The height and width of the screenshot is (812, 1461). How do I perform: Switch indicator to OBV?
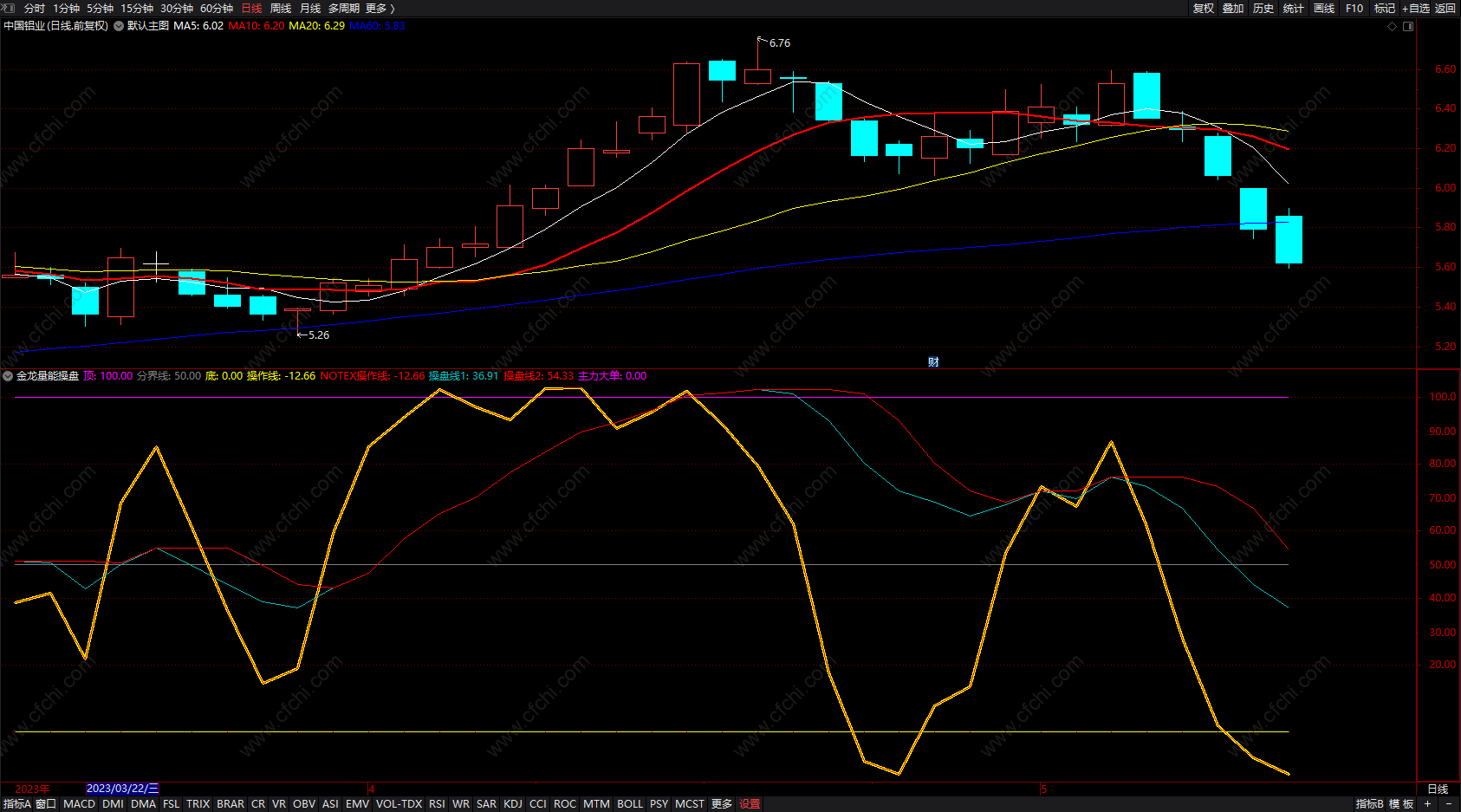click(x=304, y=804)
